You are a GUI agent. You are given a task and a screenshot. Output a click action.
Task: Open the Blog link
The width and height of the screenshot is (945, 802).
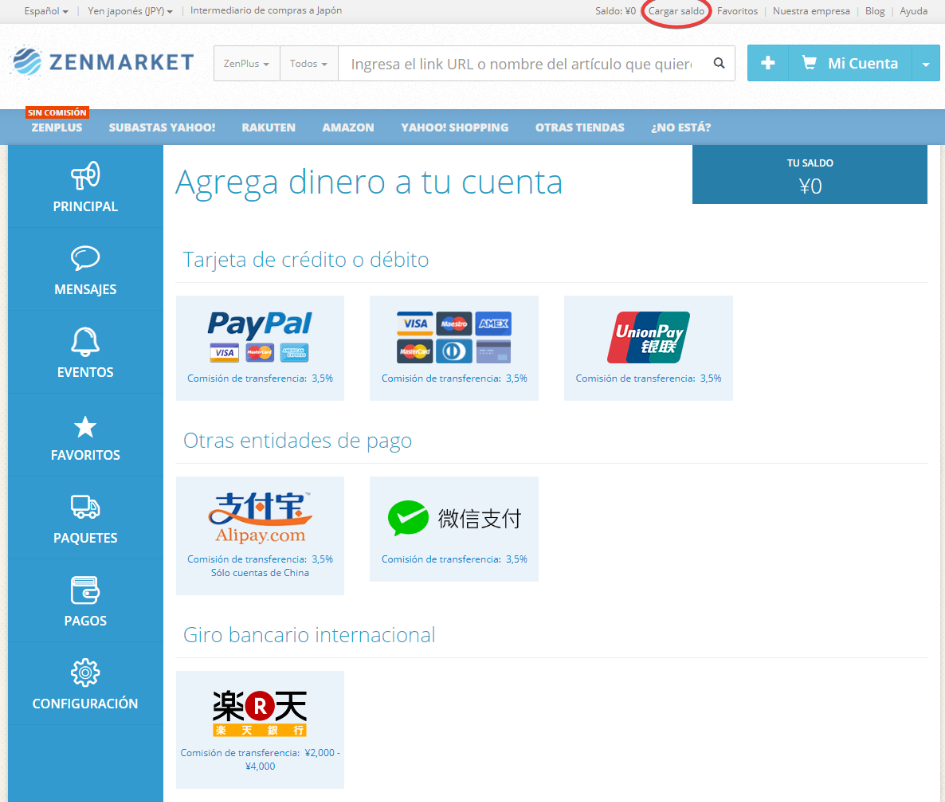point(874,11)
